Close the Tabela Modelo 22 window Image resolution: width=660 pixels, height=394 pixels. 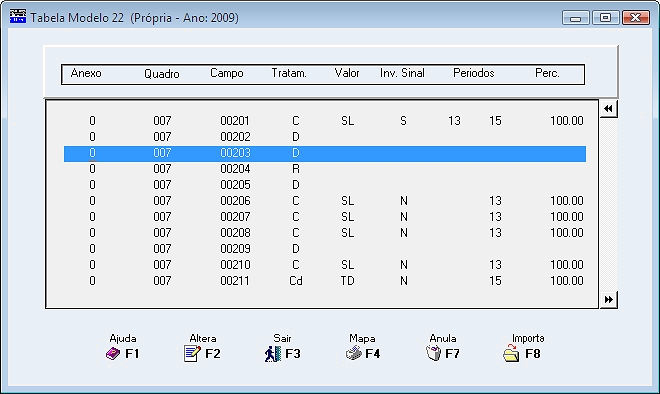tap(636, 18)
